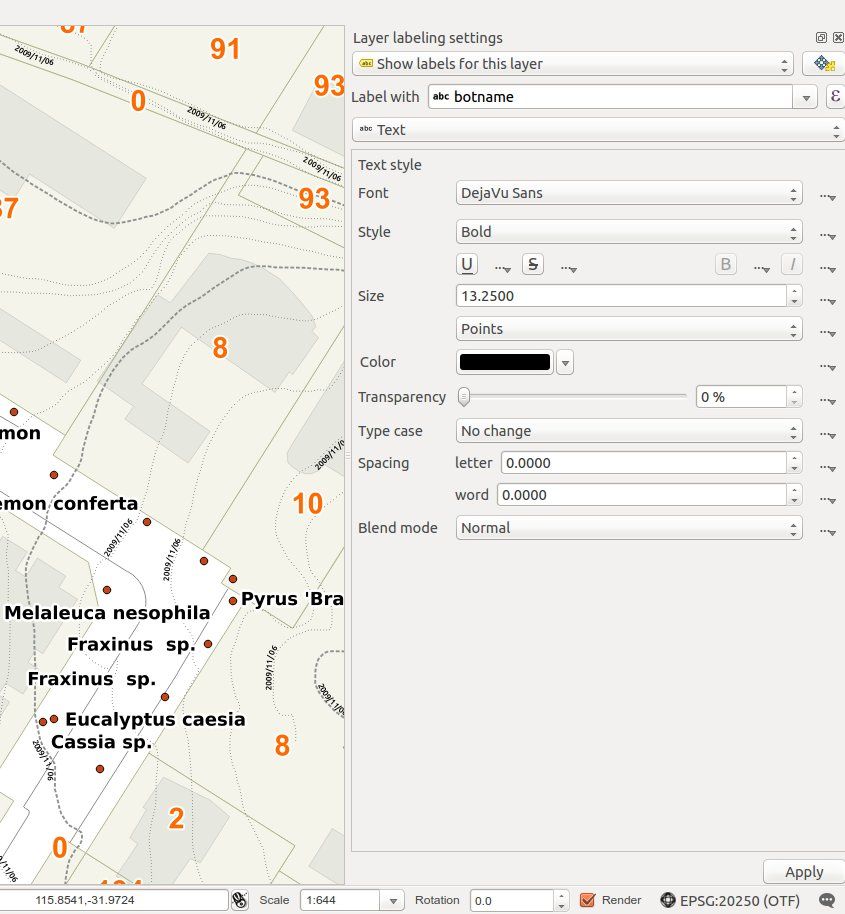The width and height of the screenshot is (845, 914).
Task: Open the Text section selector
Action: (x=598, y=130)
